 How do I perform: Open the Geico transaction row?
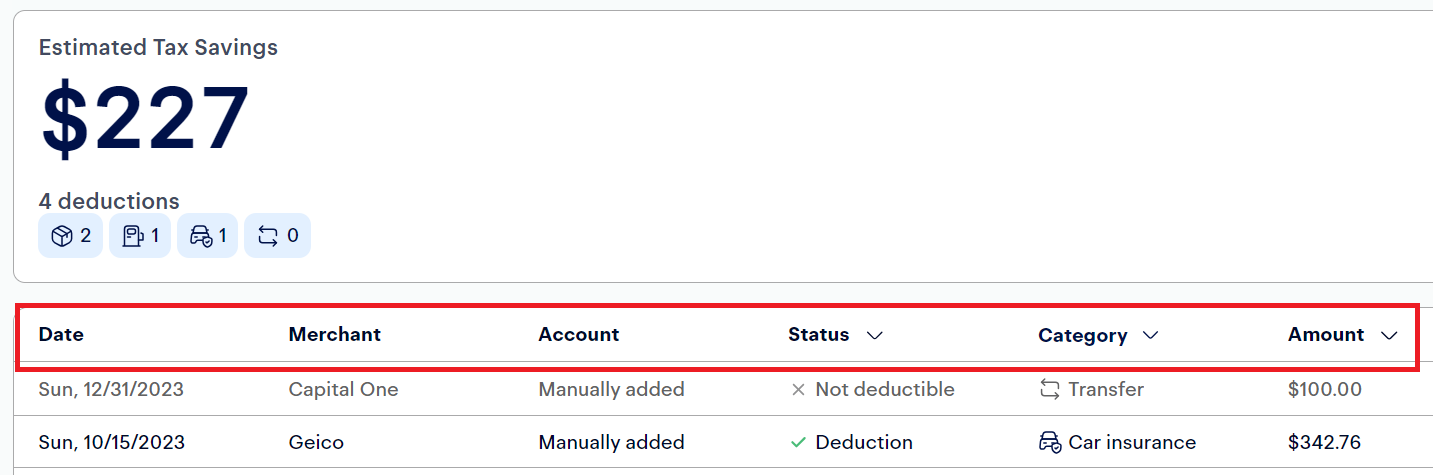[723, 442]
